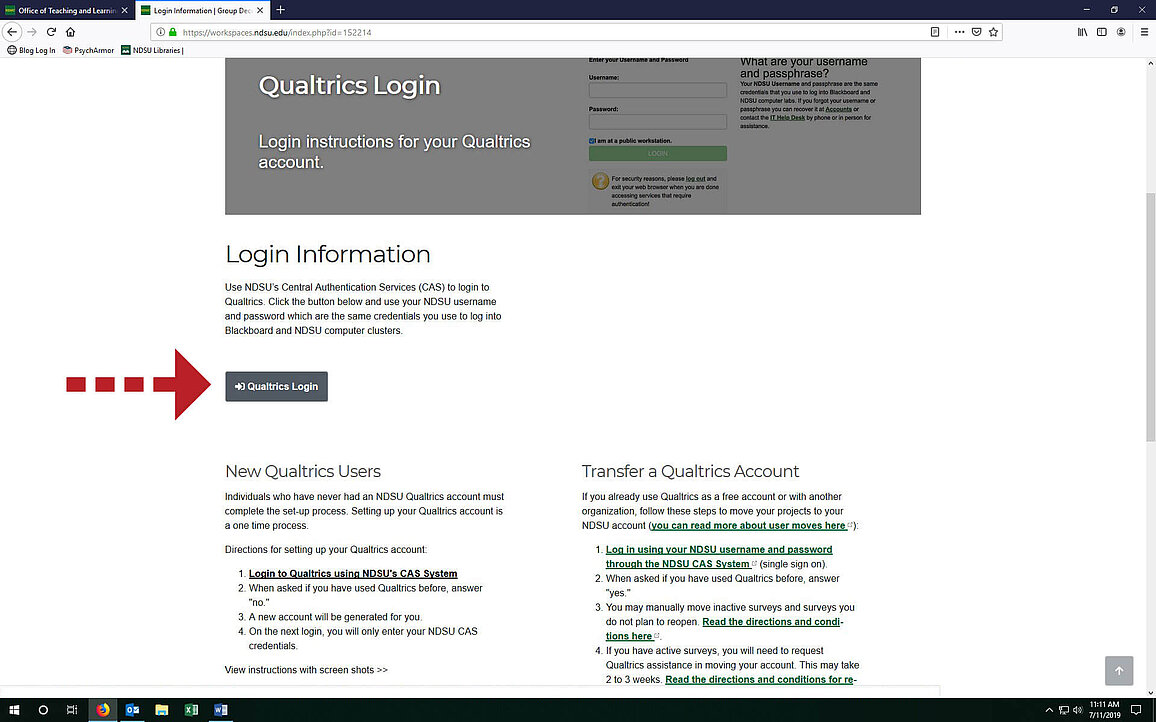Screen dimensions: 1156x722
Task: Click the URL address bar field
Action: click(x=550, y=32)
